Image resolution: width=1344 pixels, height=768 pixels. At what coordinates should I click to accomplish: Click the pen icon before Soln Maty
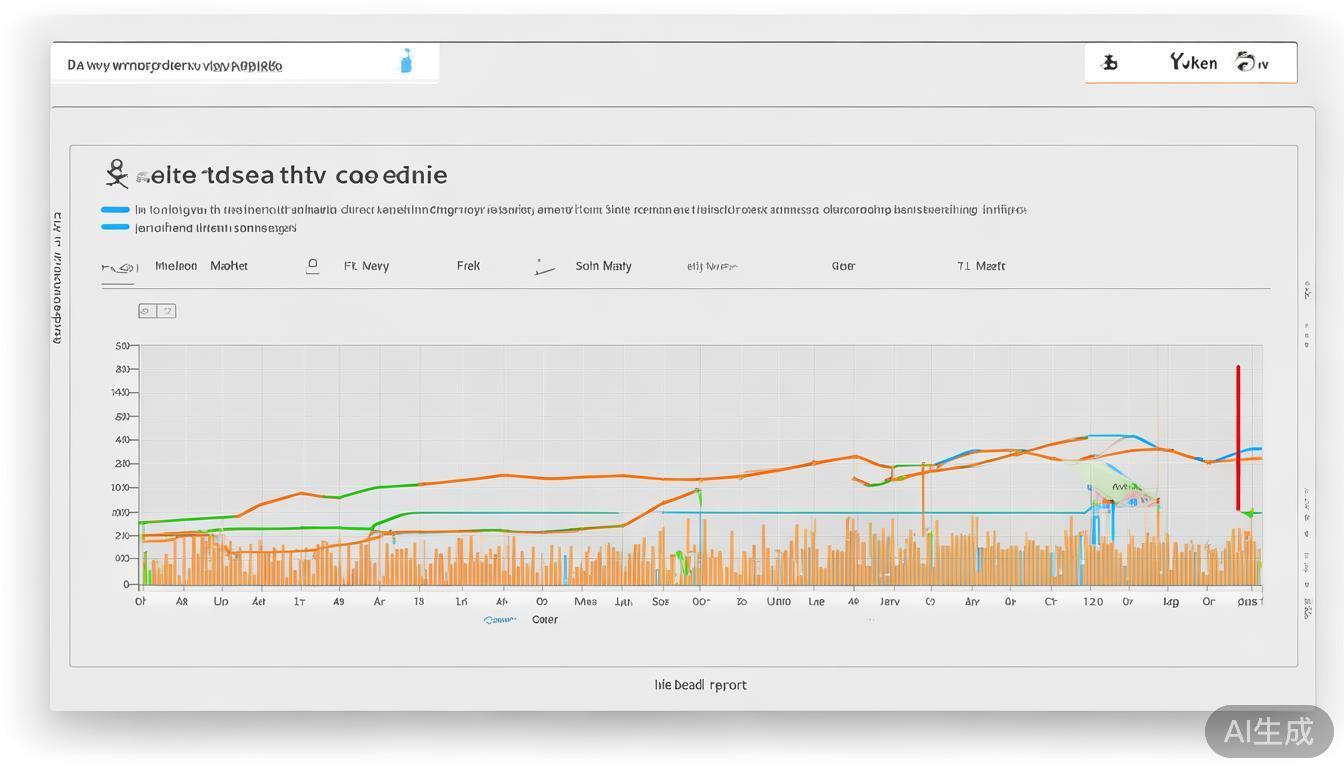[x=544, y=267]
